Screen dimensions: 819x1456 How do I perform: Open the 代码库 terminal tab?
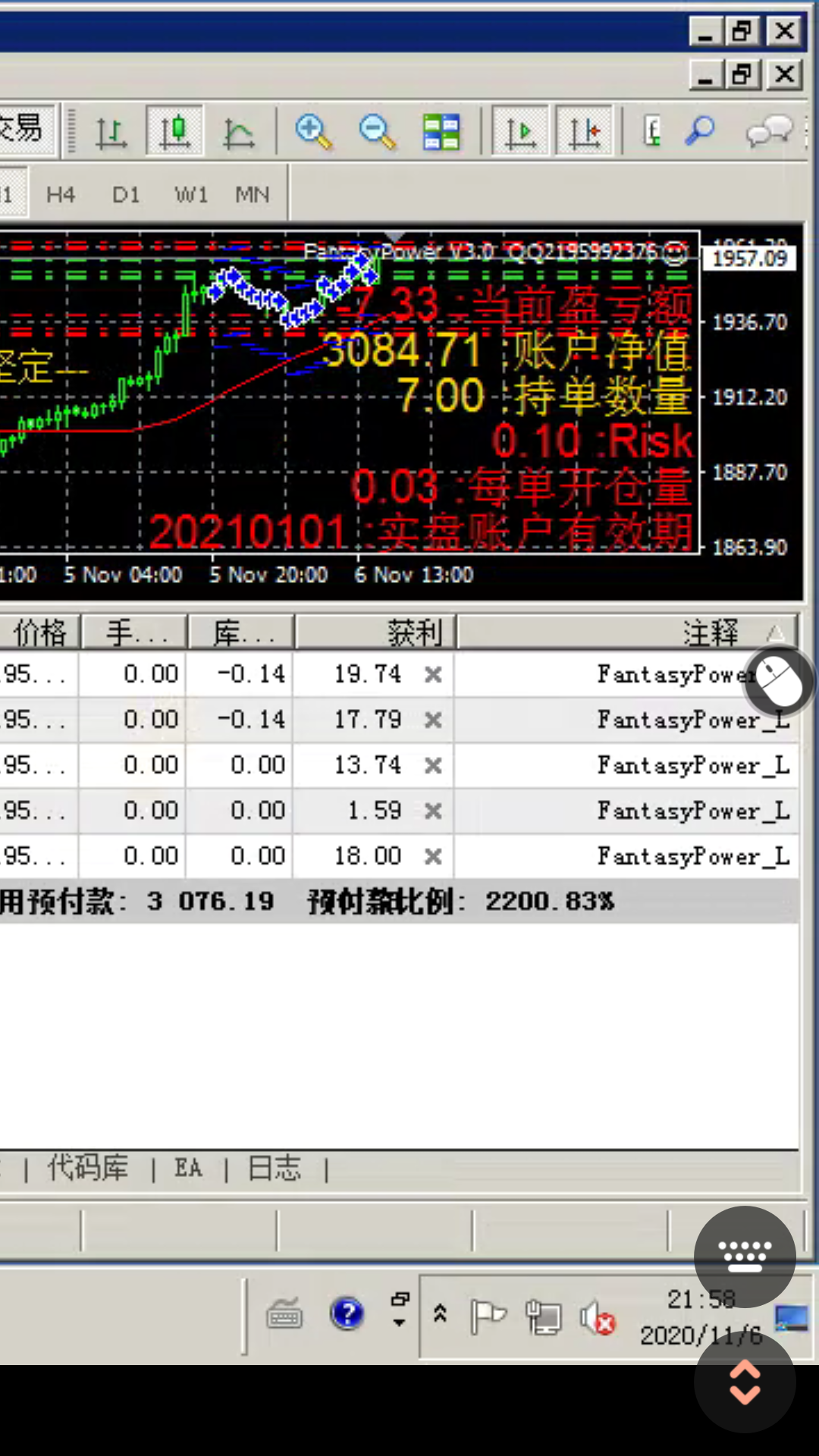(x=88, y=1168)
